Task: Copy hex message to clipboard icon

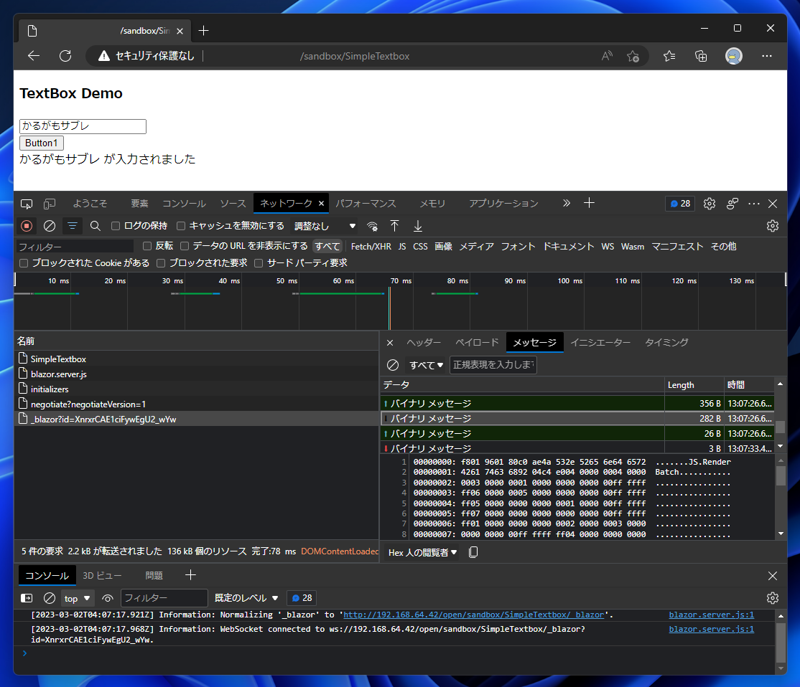Action: tap(473, 552)
